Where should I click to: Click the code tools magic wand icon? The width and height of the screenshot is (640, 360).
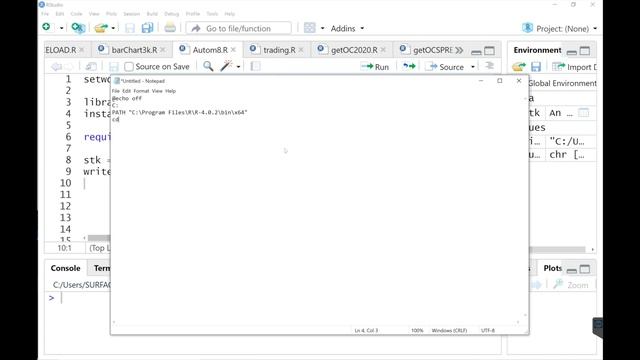pyautogui.click(x=226, y=66)
